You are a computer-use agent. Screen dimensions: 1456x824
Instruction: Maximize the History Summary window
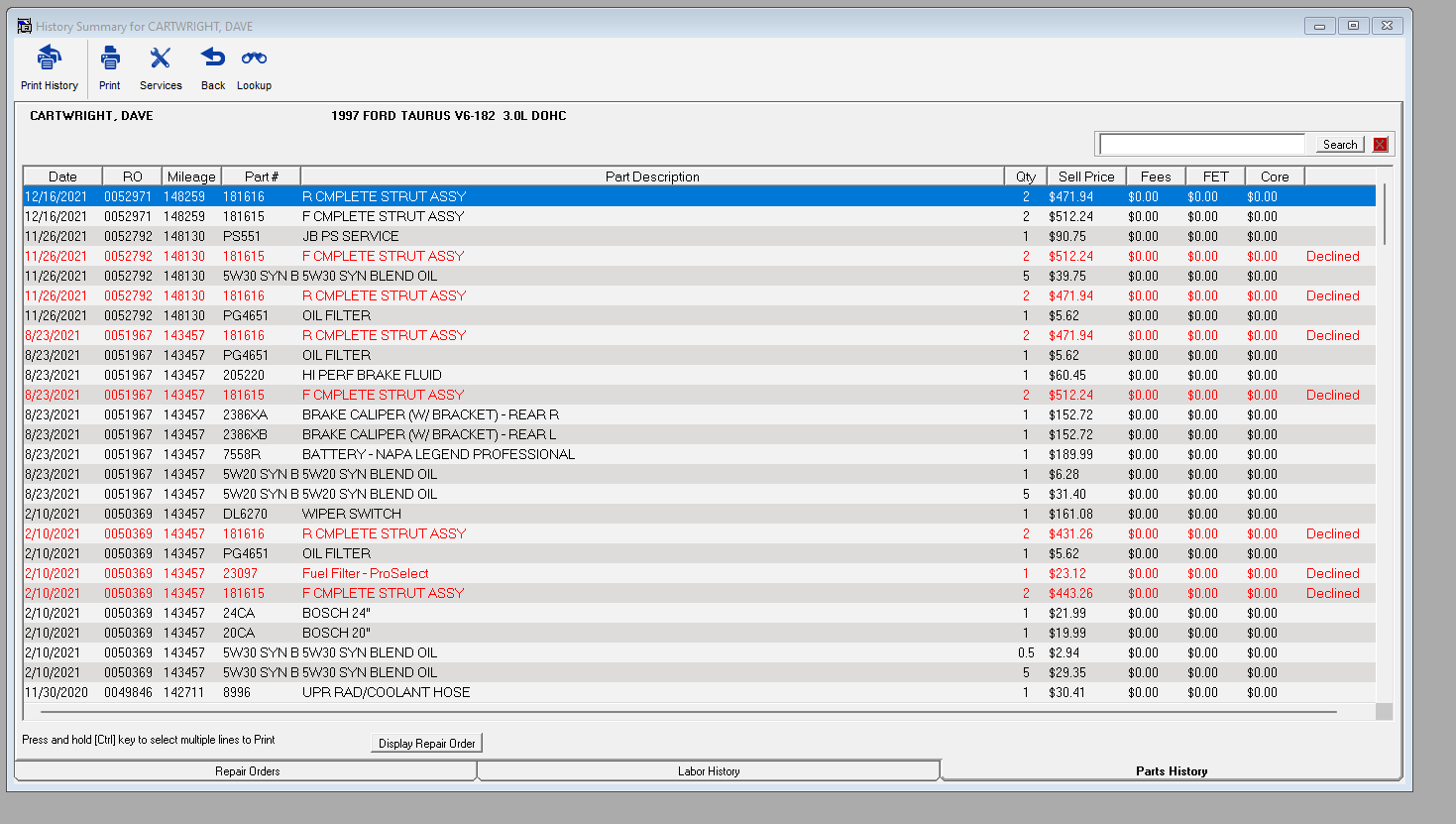click(1353, 26)
